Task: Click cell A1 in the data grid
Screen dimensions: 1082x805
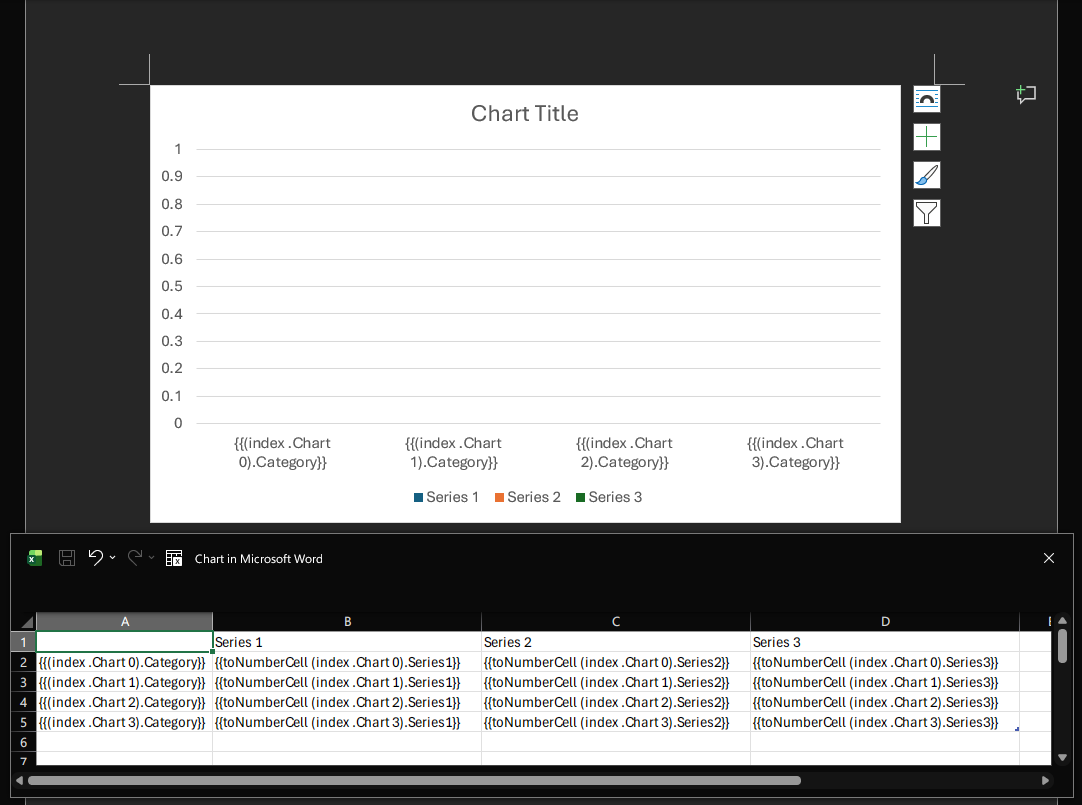Action: point(124,641)
